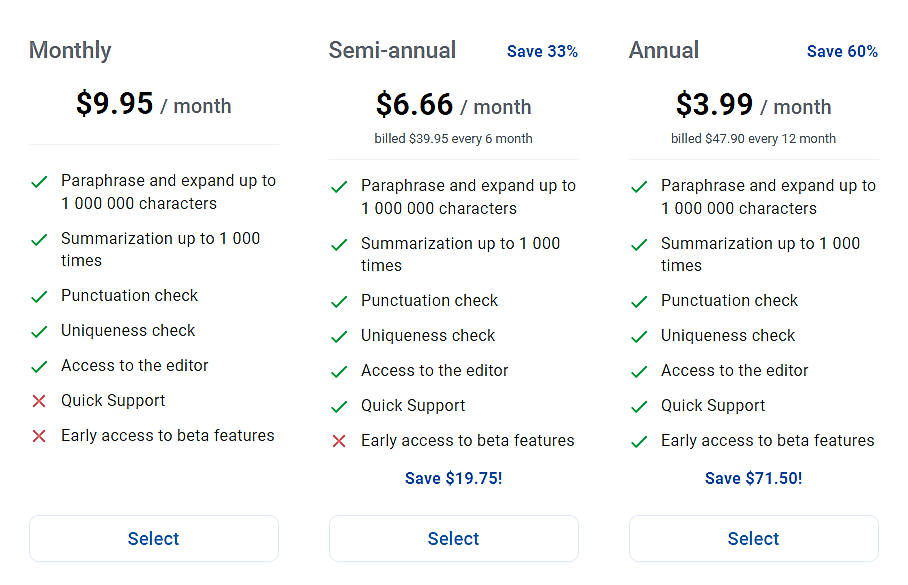Click the checkmark next to Quick Support on Annual
Screen dimensions: 908x585
coord(639,405)
